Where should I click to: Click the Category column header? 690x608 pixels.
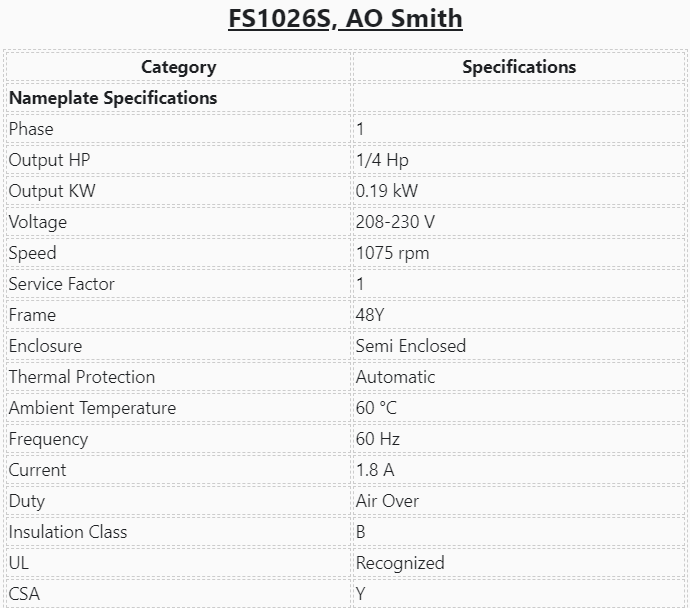178,67
